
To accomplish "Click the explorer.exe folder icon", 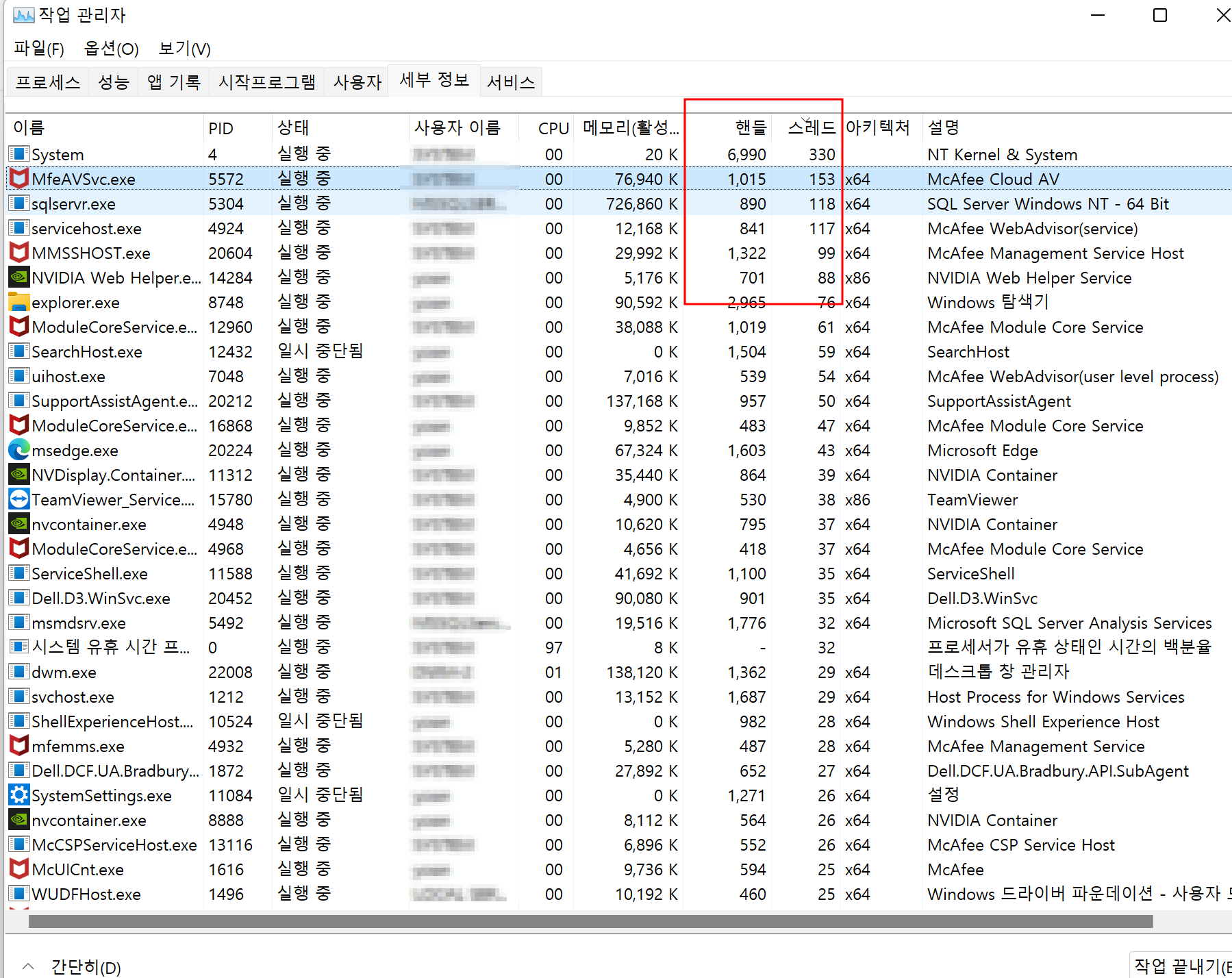I will 18,302.
